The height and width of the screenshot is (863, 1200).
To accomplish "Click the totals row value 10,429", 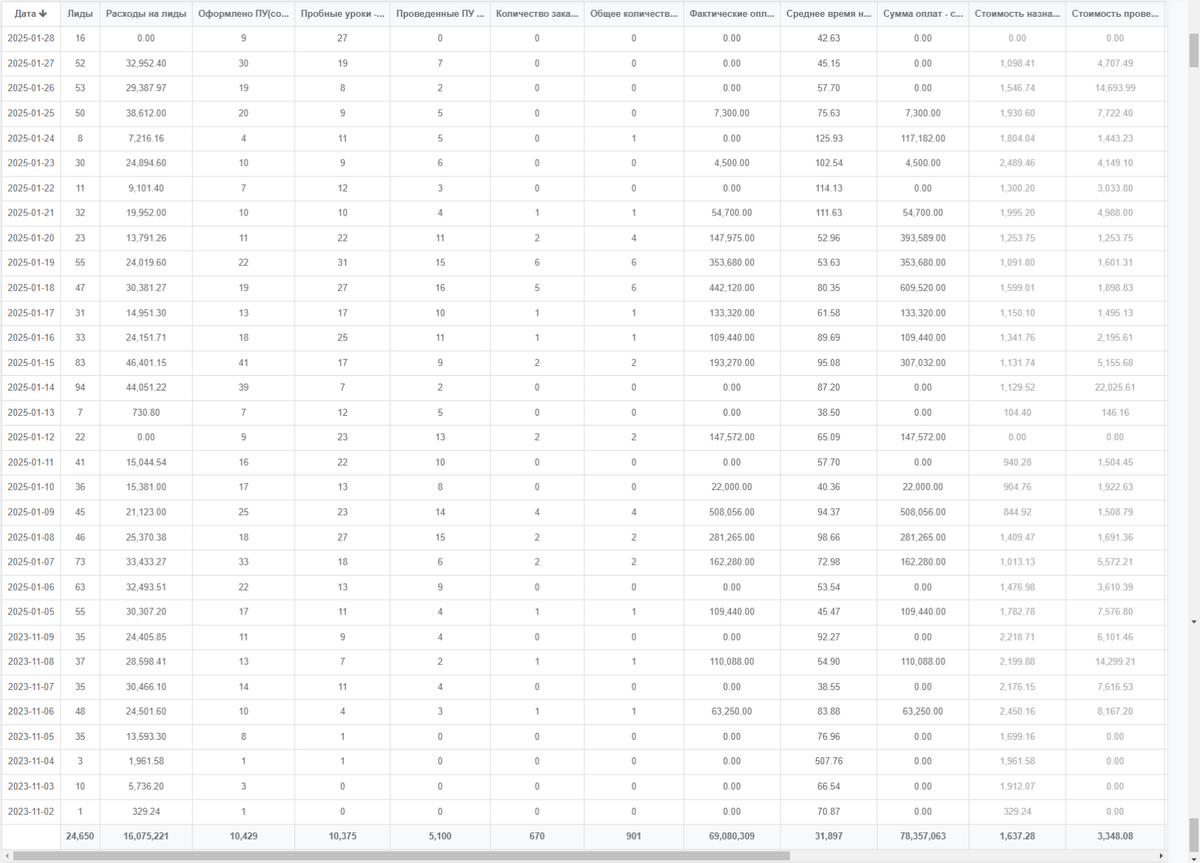I will [x=243, y=836].
